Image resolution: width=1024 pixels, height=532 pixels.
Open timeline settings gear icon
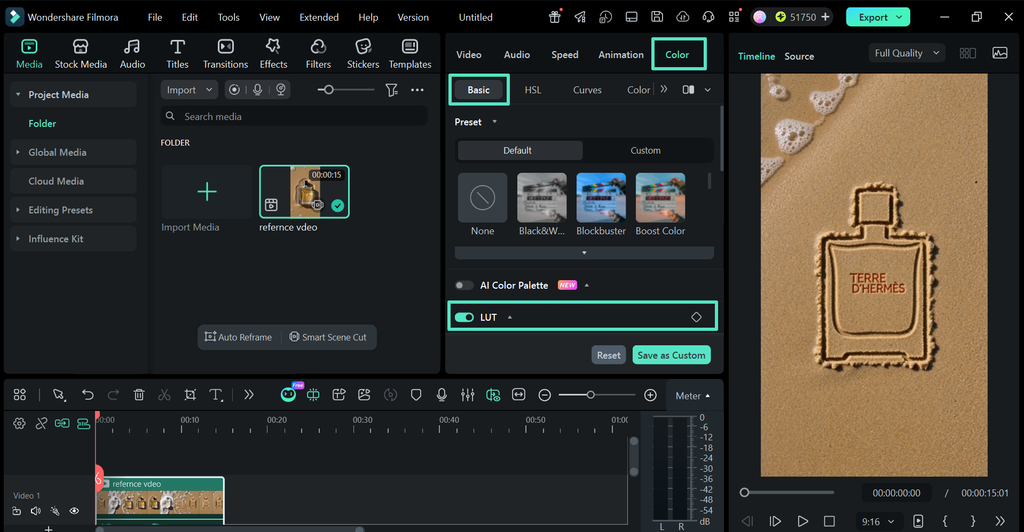click(20, 424)
